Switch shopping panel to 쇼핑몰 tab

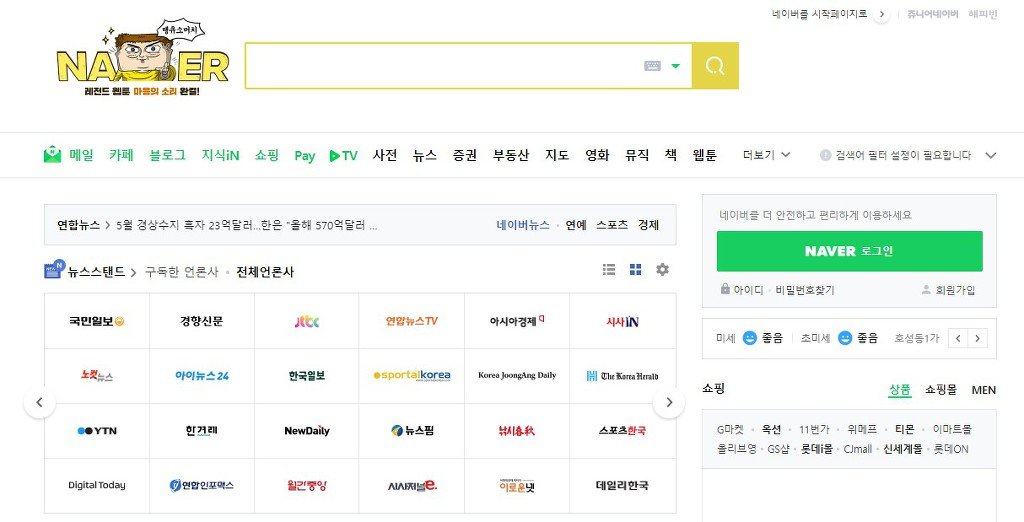click(940, 390)
